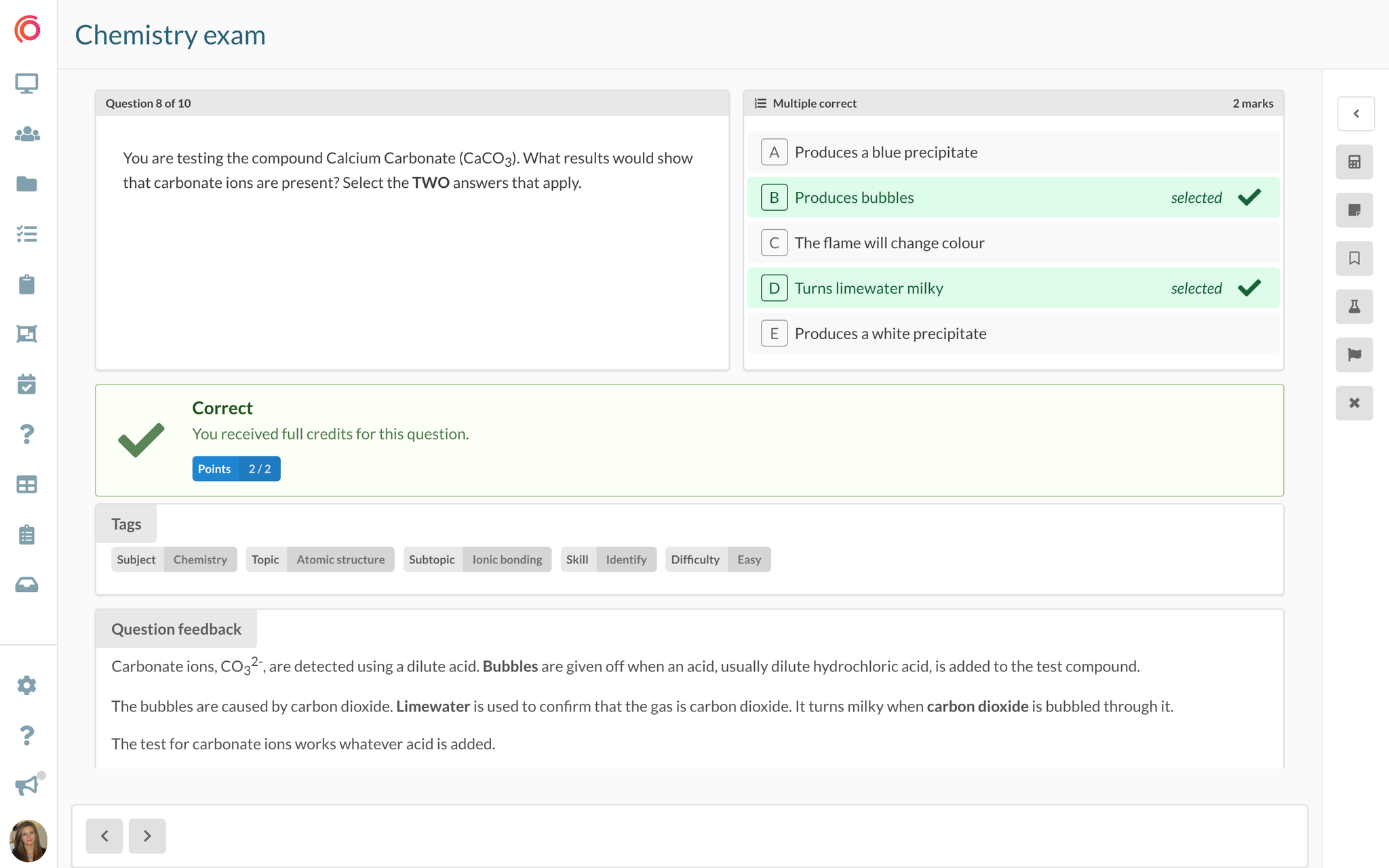This screenshot has width=1389, height=868.
Task: Click the Tags tab label
Action: tap(126, 524)
